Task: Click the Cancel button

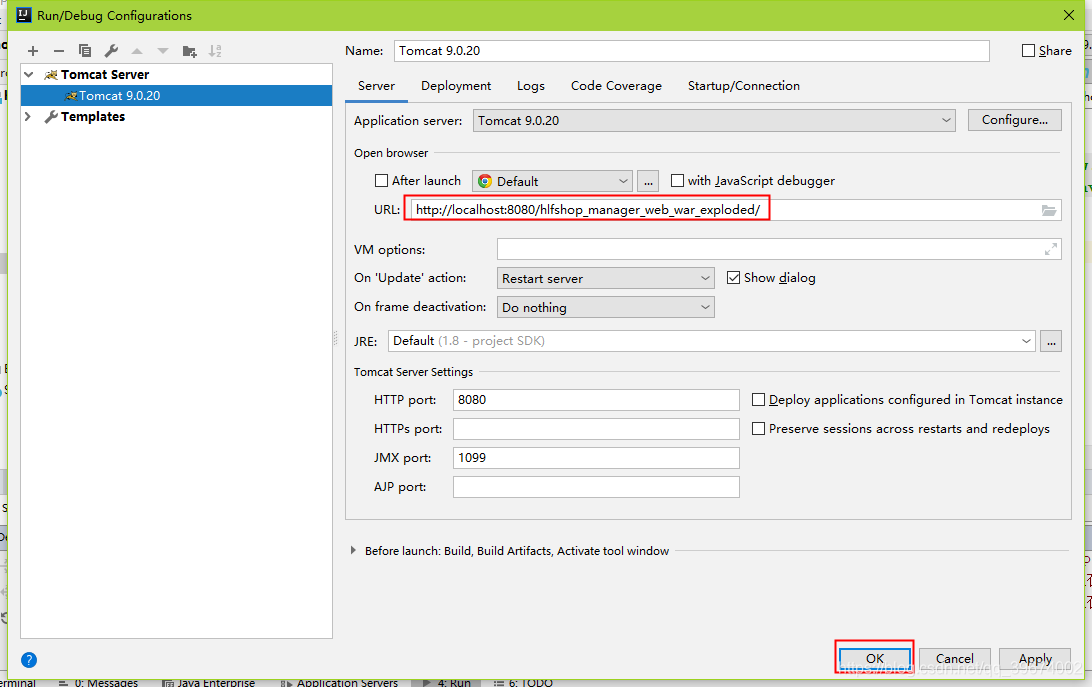Action: [x=954, y=658]
